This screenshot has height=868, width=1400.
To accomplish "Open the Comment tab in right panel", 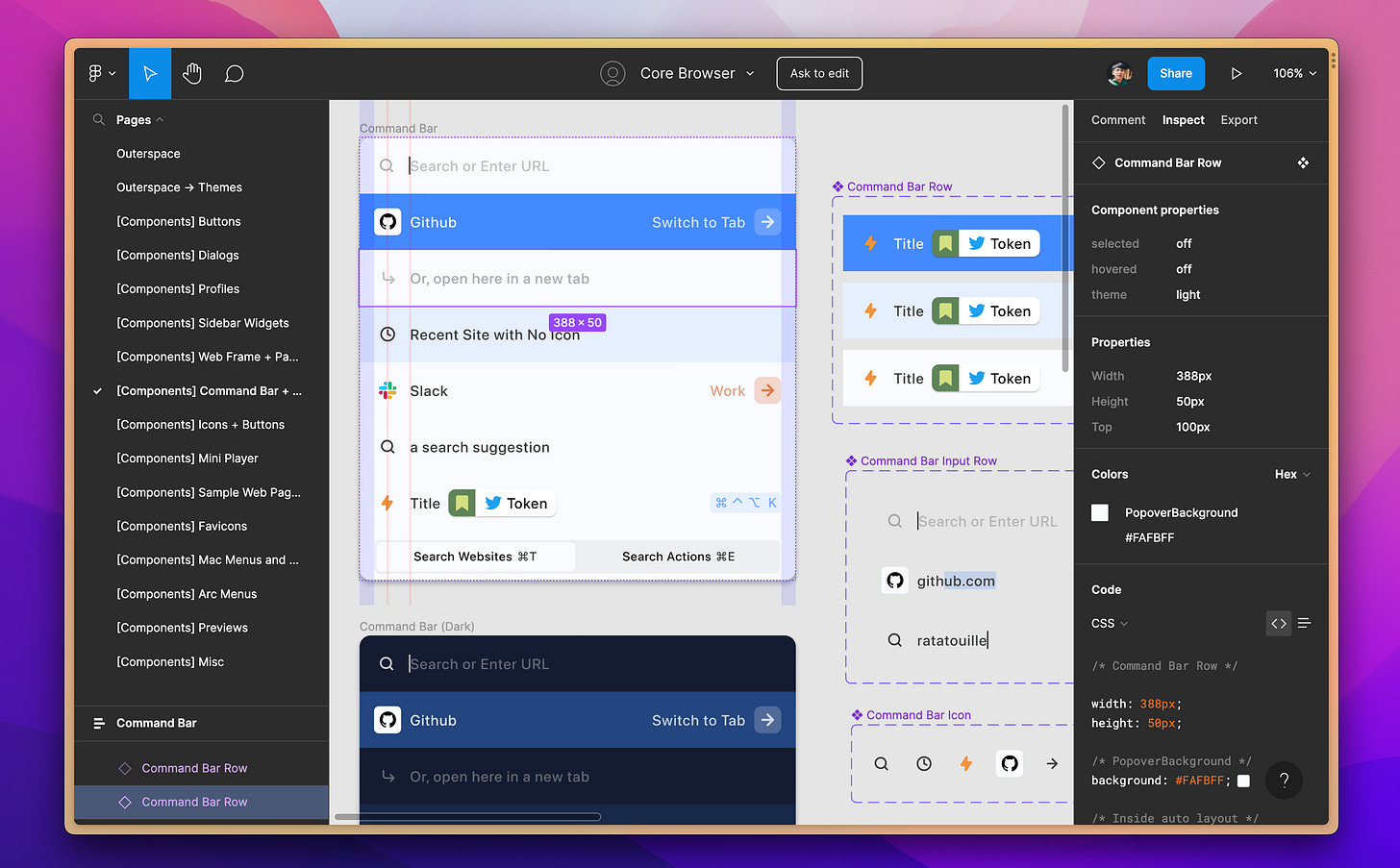I will click(x=1118, y=120).
